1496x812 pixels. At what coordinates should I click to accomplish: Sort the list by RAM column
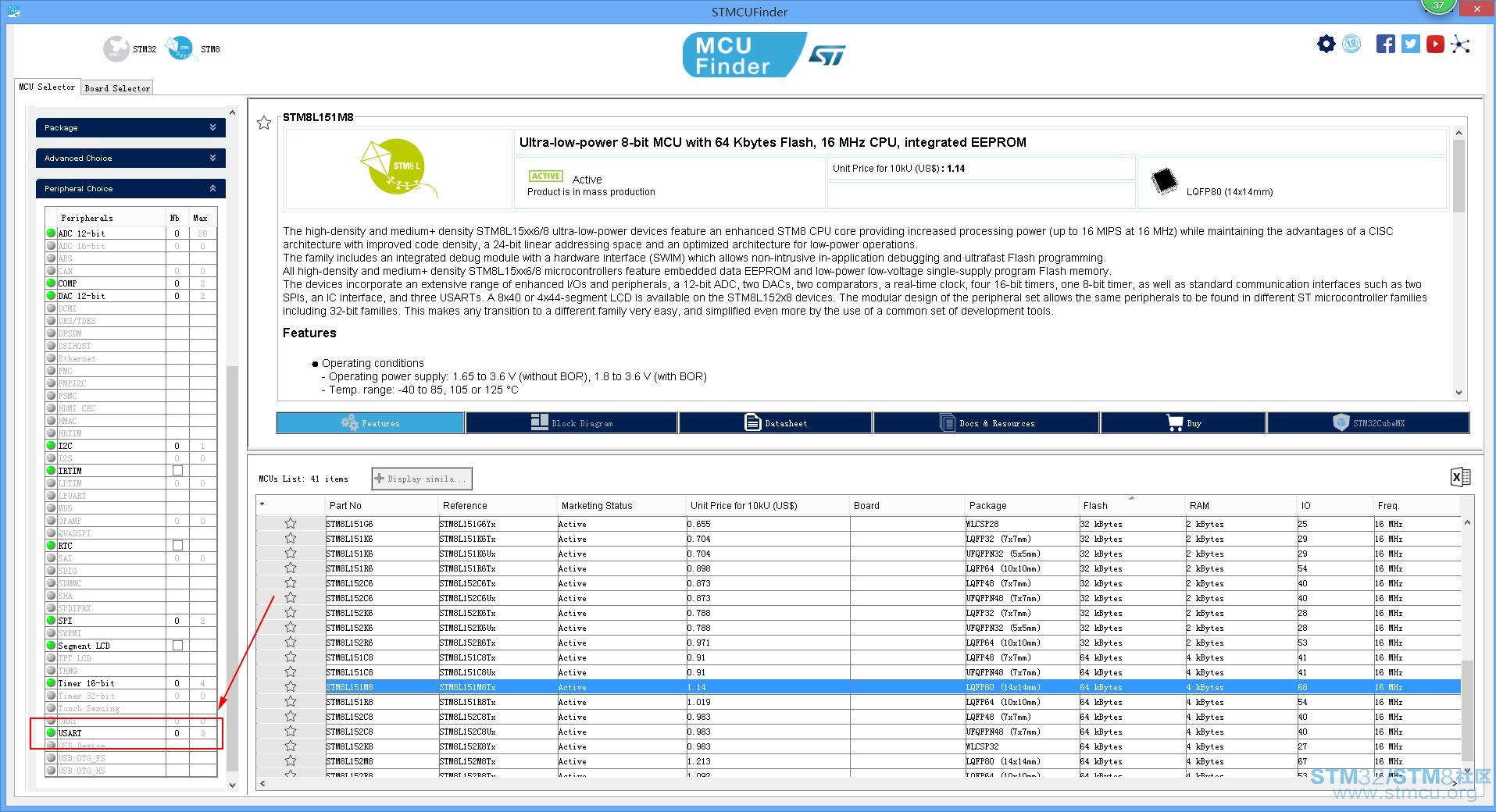click(1240, 505)
